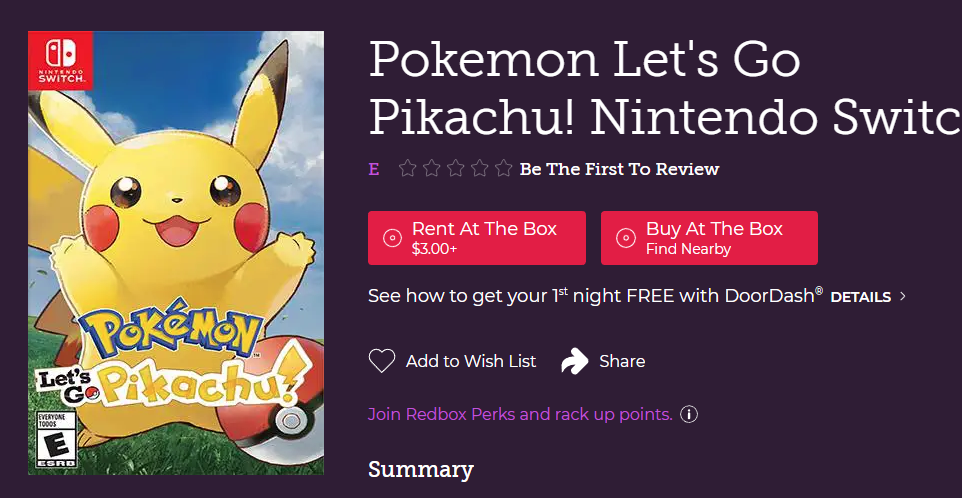The width and height of the screenshot is (962, 498).
Task: Click Buy At The Box button
Action: click(x=709, y=238)
